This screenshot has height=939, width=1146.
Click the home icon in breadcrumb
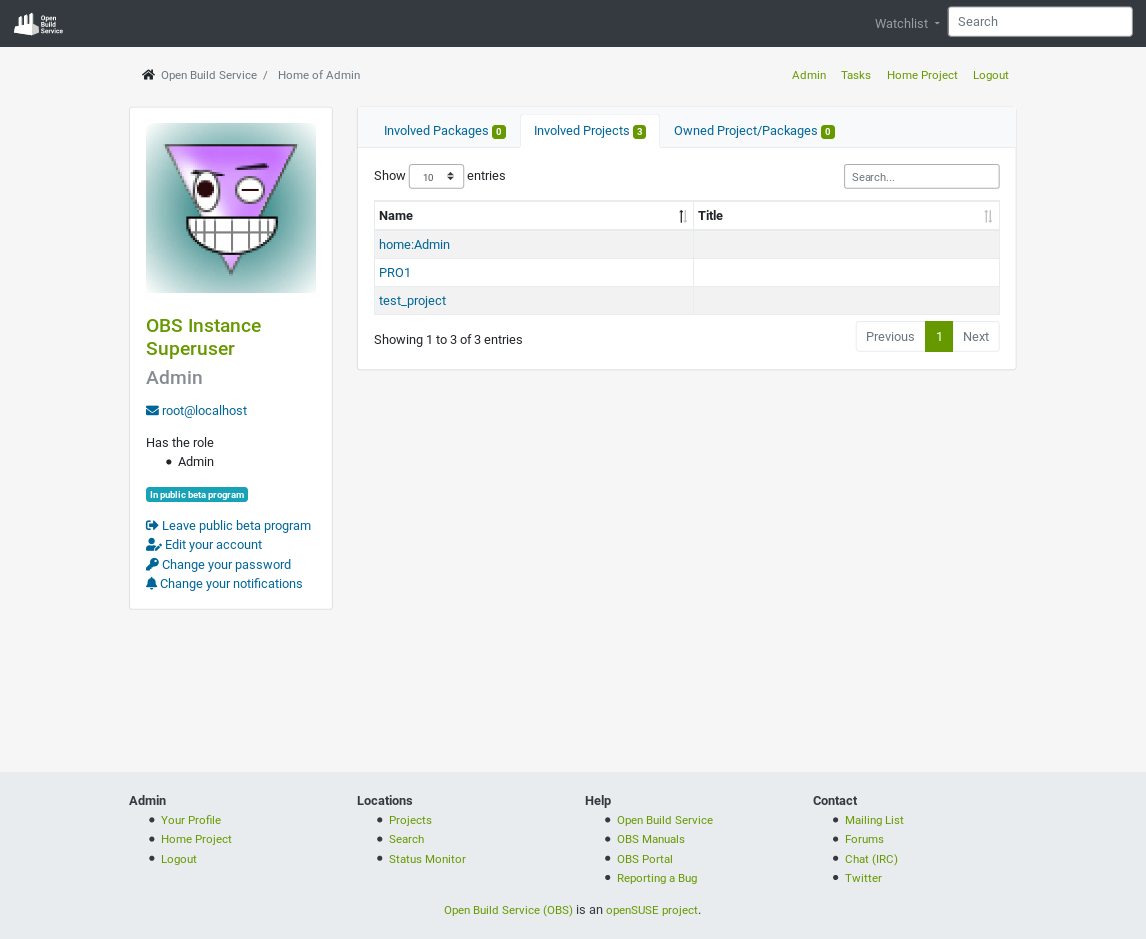147,73
